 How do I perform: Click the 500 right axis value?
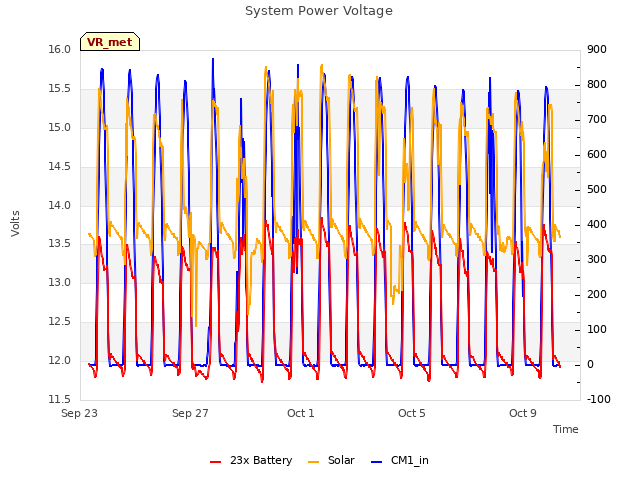(x=597, y=190)
